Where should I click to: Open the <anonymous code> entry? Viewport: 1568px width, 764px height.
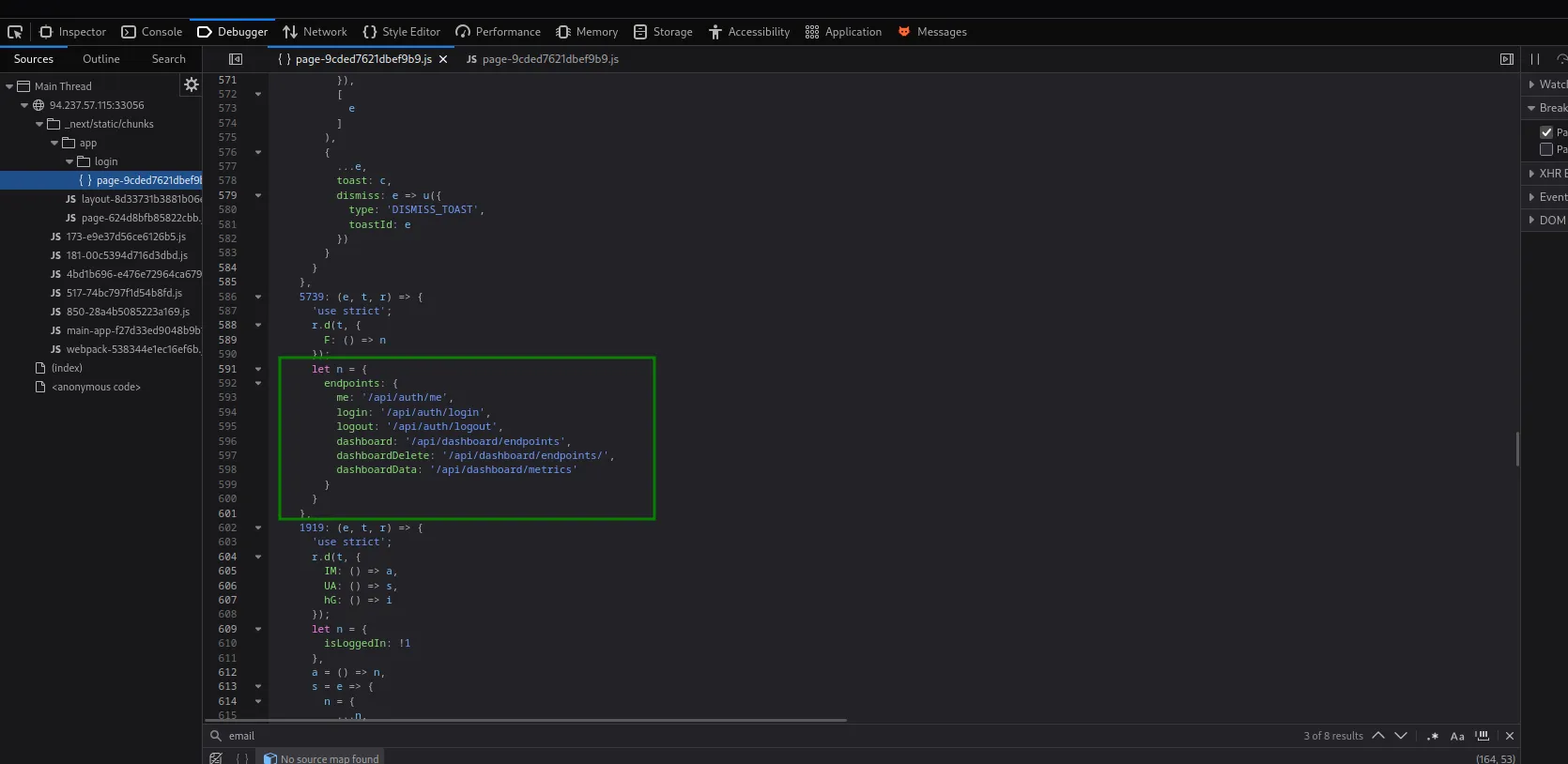(87, 387)
